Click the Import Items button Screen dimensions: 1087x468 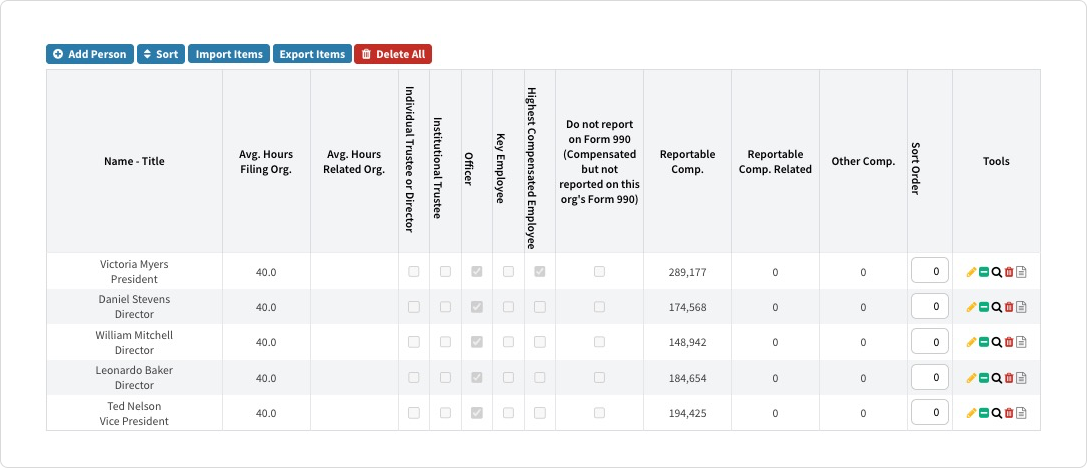point(229,54)
